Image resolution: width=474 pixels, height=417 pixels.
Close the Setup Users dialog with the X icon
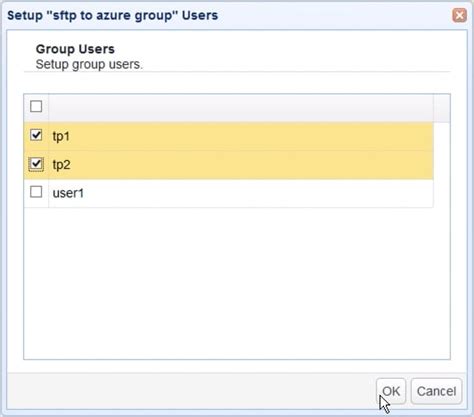point(459,15)
